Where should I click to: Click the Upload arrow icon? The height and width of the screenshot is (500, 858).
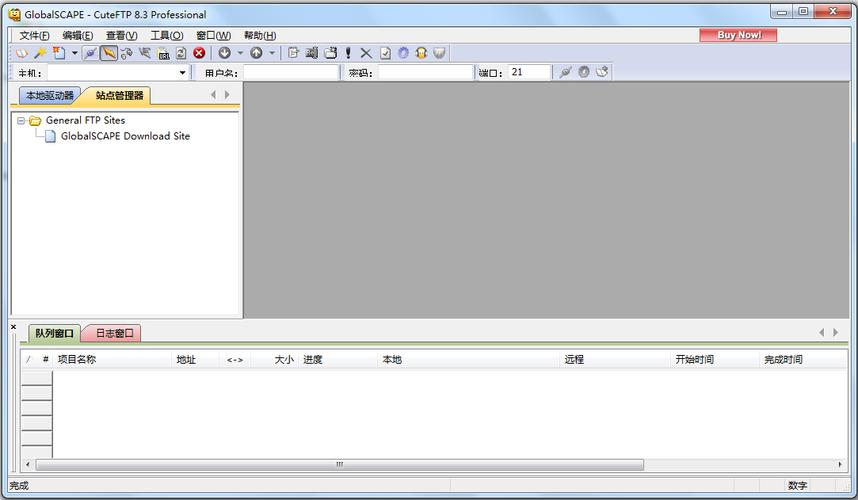[256, 53]
